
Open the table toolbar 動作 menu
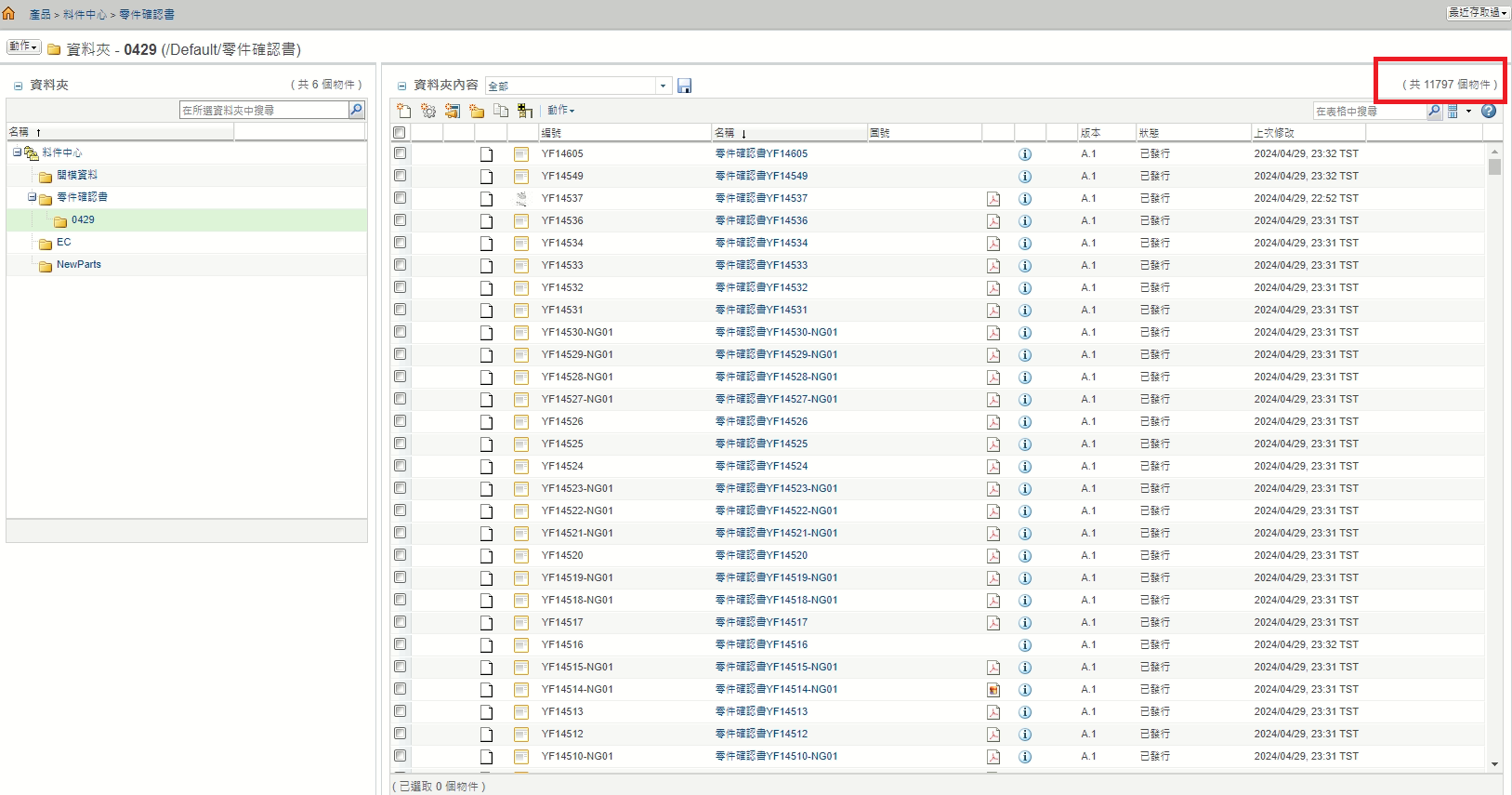pos(560,111)
